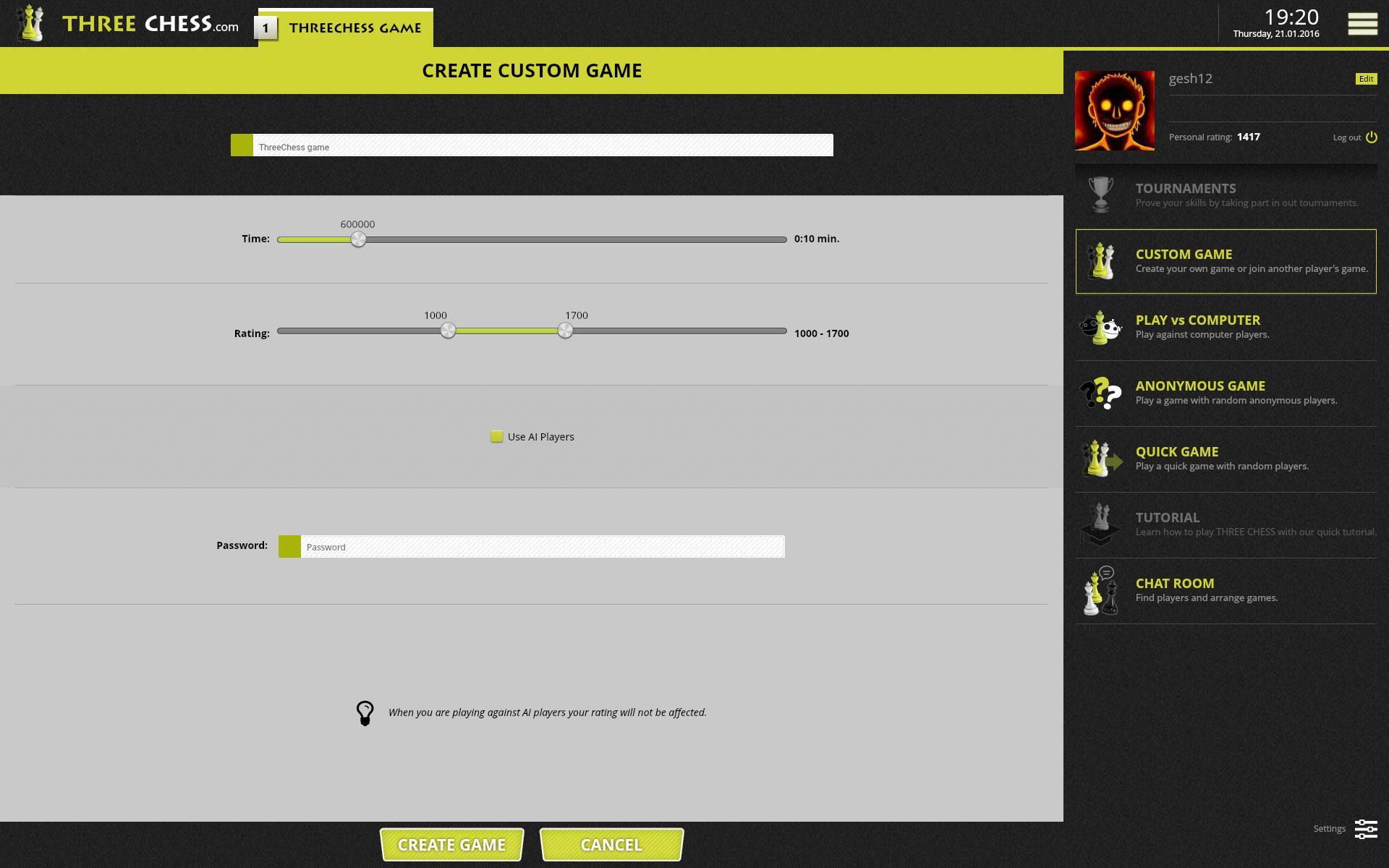Select Play vs Computer icon
The width and height of the screenshot is (1389, 868).
coord(1100,328)
